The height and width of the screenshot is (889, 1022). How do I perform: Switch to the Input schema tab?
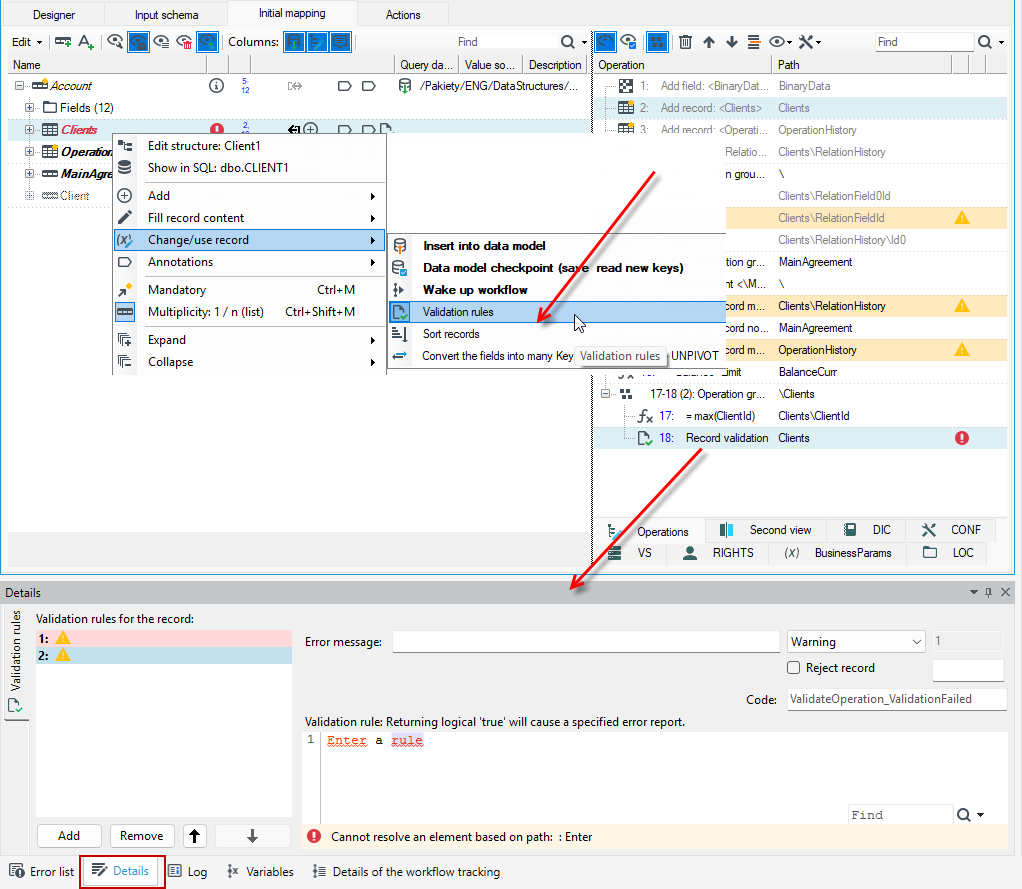(x=166, y=14)
